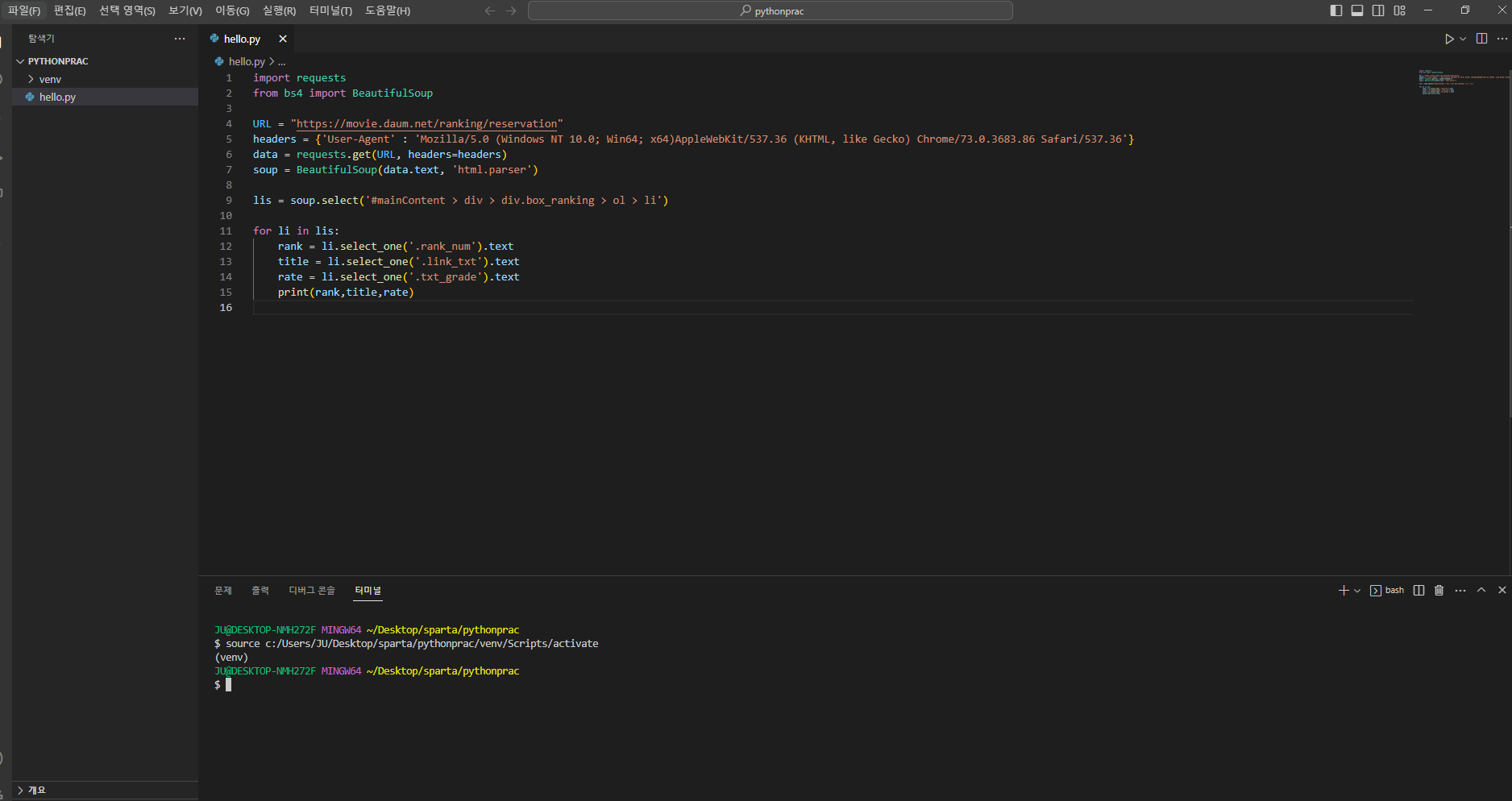Close the terminal panel
This screenshot has width=1512, height=801.
point(1502,591)
